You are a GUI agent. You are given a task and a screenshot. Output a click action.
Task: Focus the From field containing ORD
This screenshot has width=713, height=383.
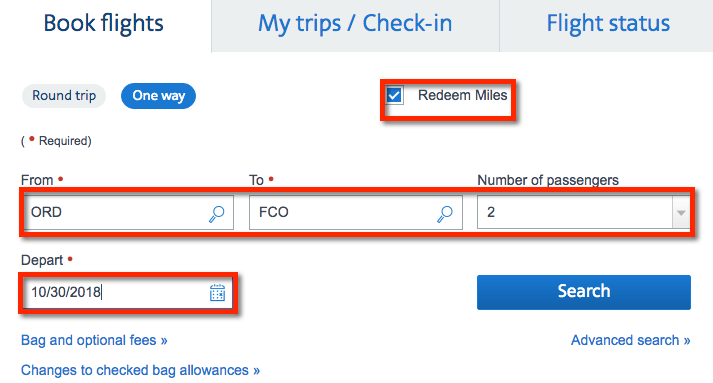pyautogui.click(x=128, y=212)
